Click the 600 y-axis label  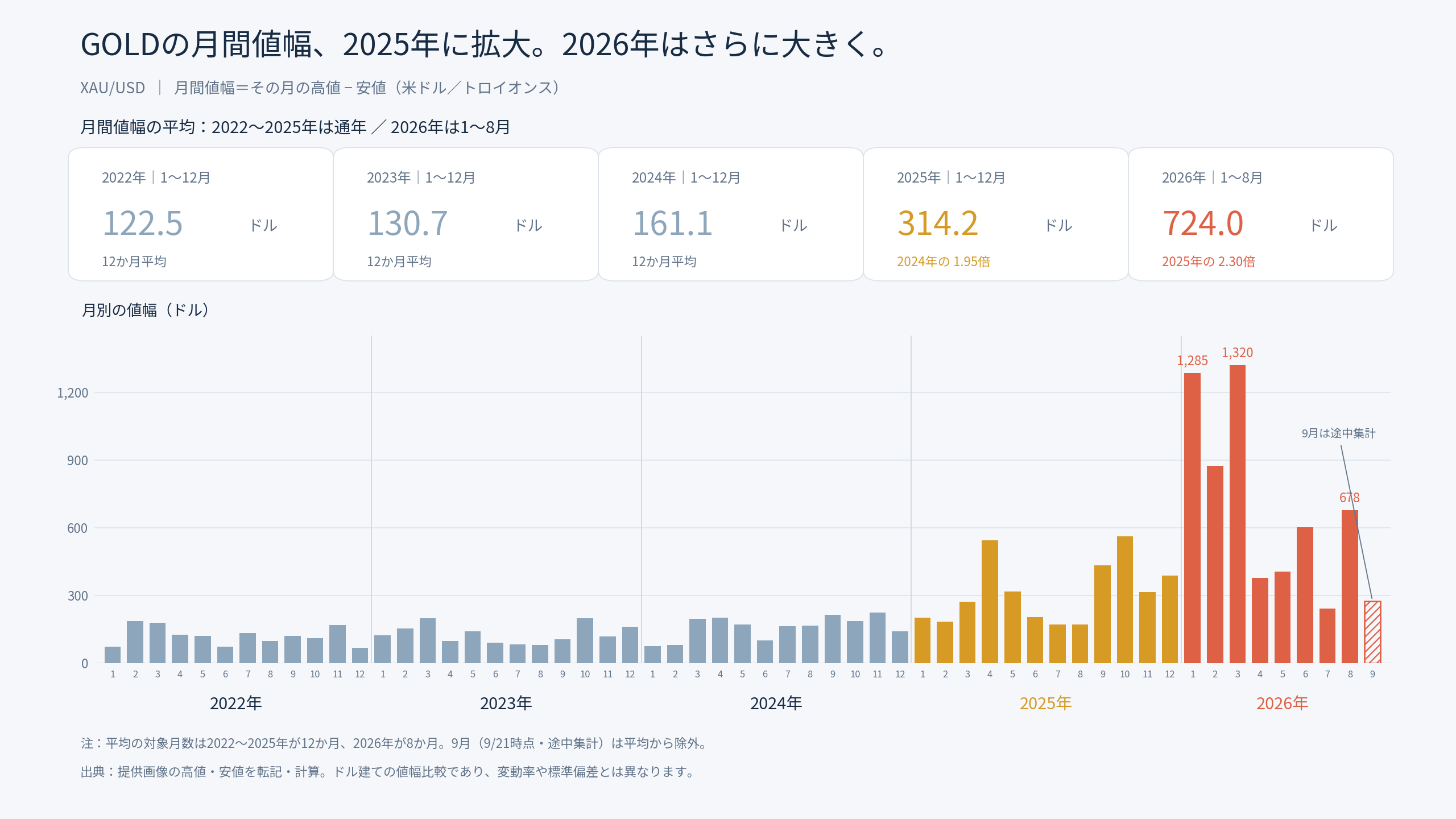point(78,528)
